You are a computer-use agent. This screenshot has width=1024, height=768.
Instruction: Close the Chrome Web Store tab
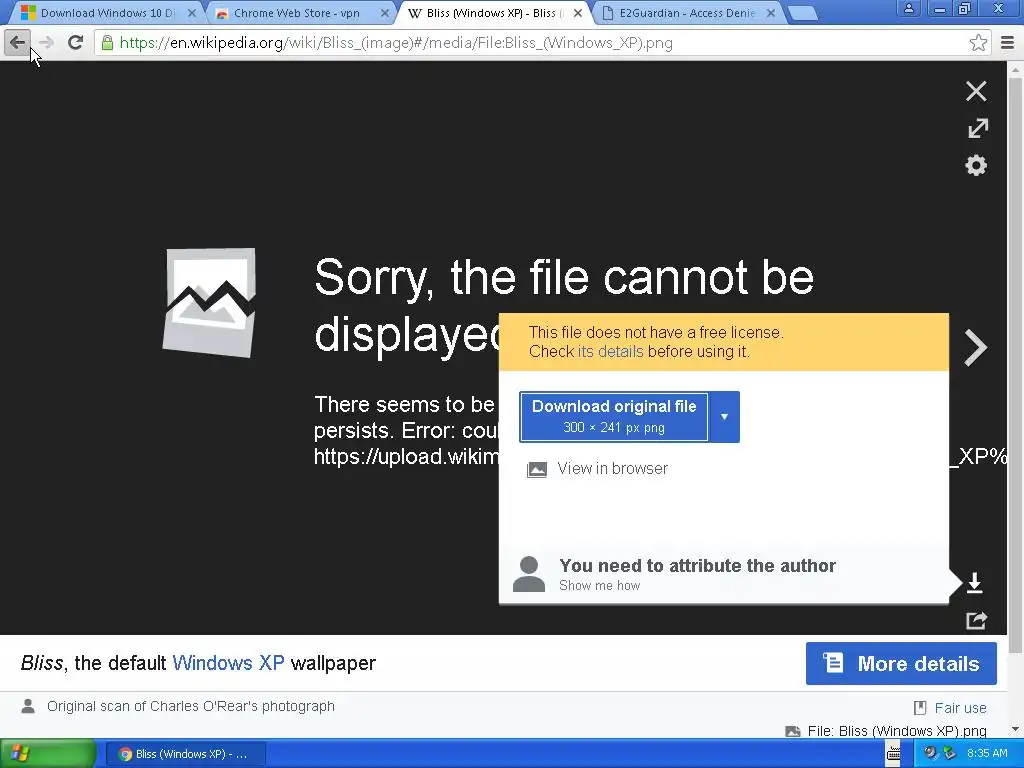pyautogui.click(x=385, y=13)
